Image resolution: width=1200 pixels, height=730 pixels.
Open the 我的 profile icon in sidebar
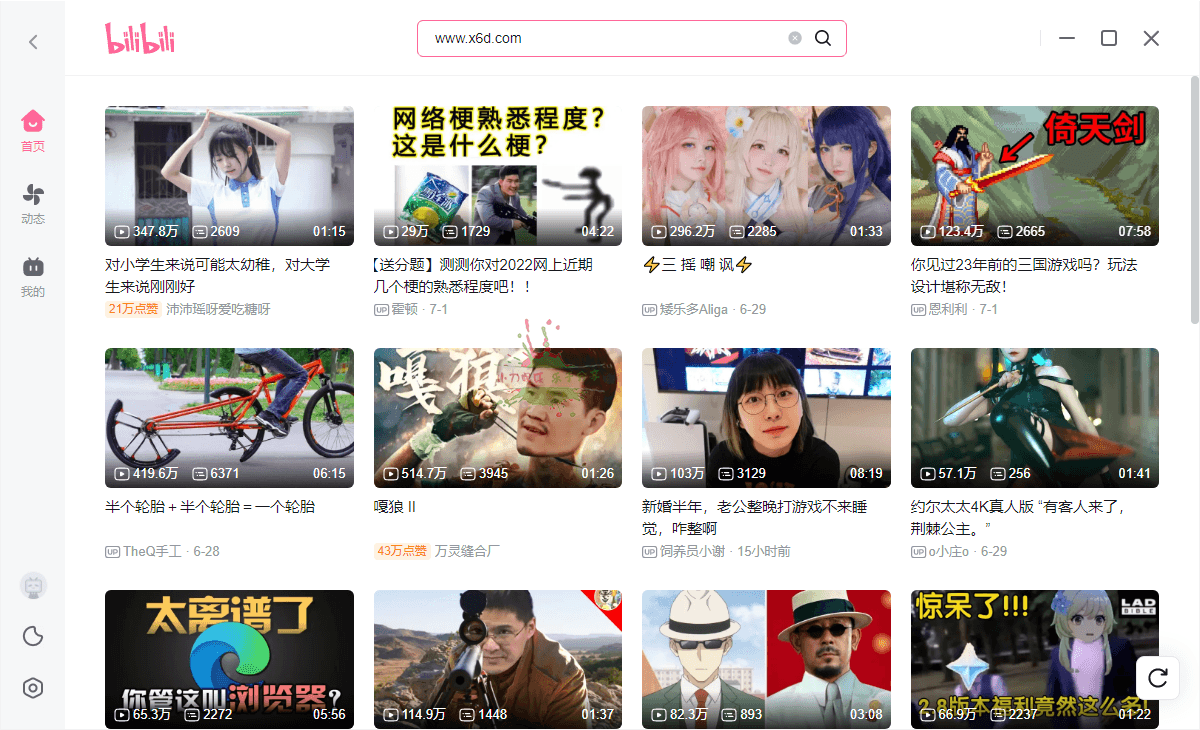33,276
